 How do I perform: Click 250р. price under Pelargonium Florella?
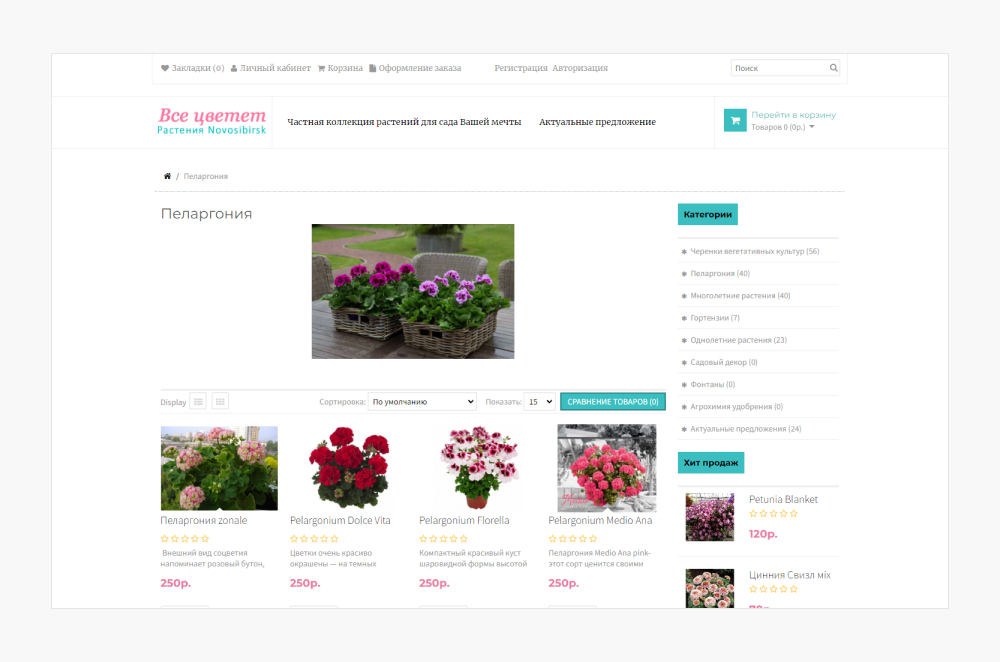click(434, 583)
